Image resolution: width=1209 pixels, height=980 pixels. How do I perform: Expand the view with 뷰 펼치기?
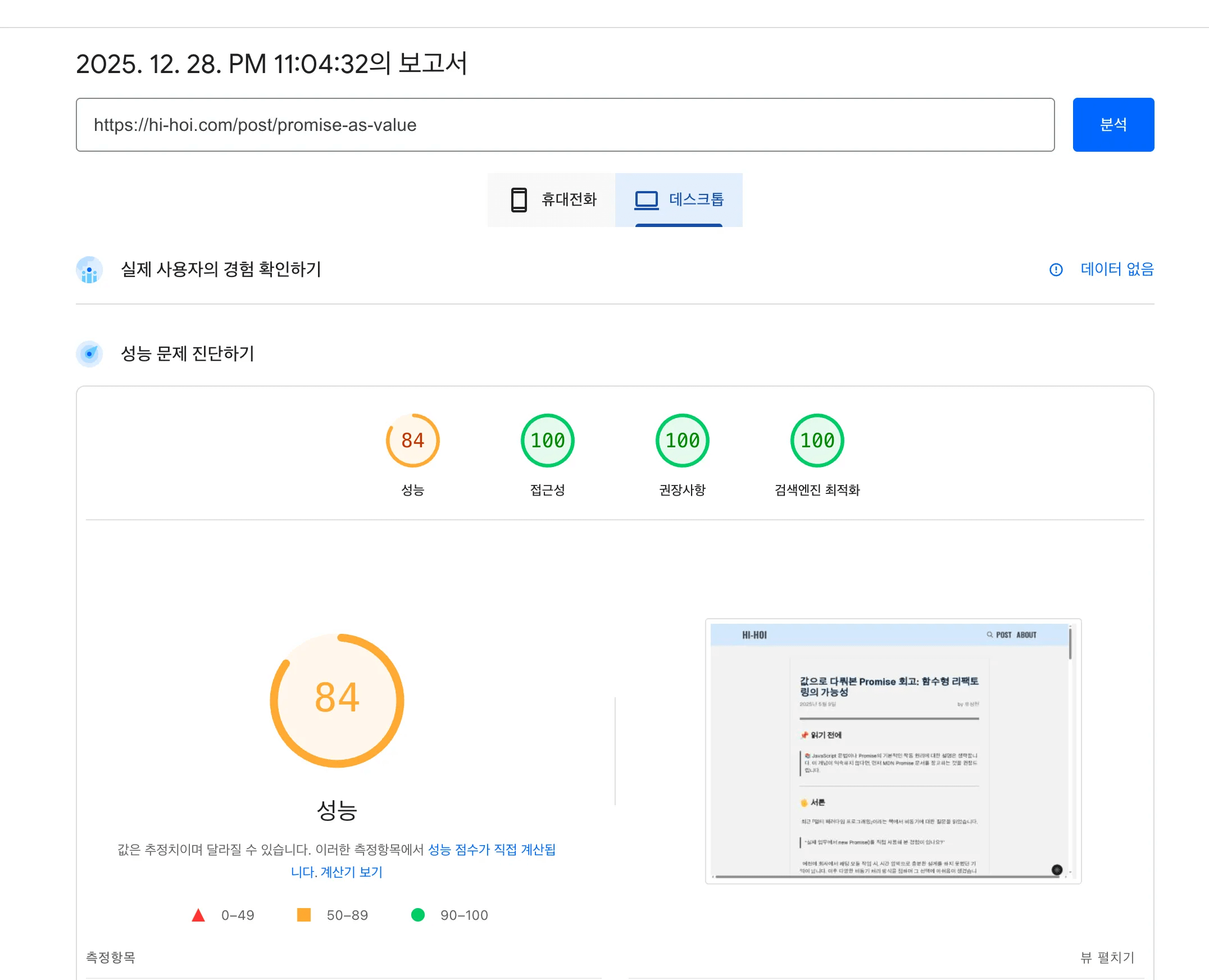click(1107, 958)
